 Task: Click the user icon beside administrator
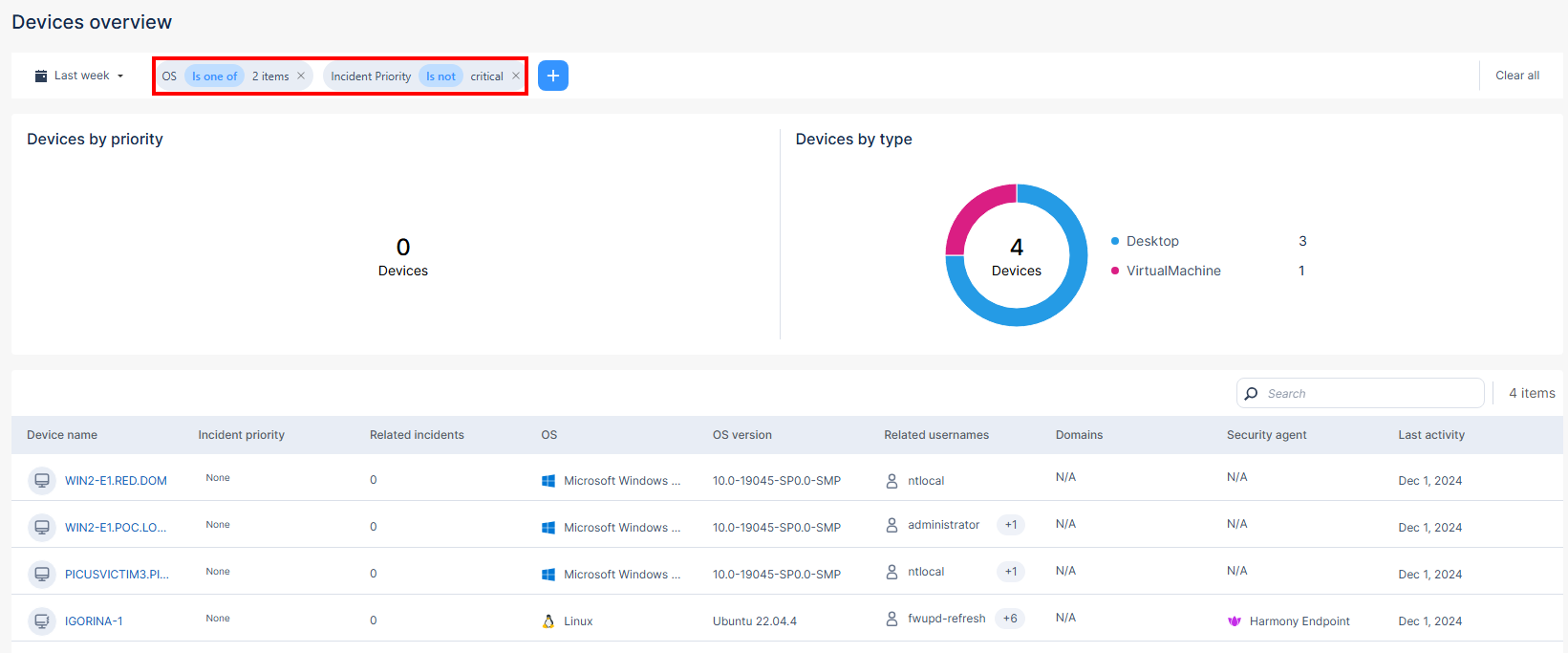[x=891, y=525]
